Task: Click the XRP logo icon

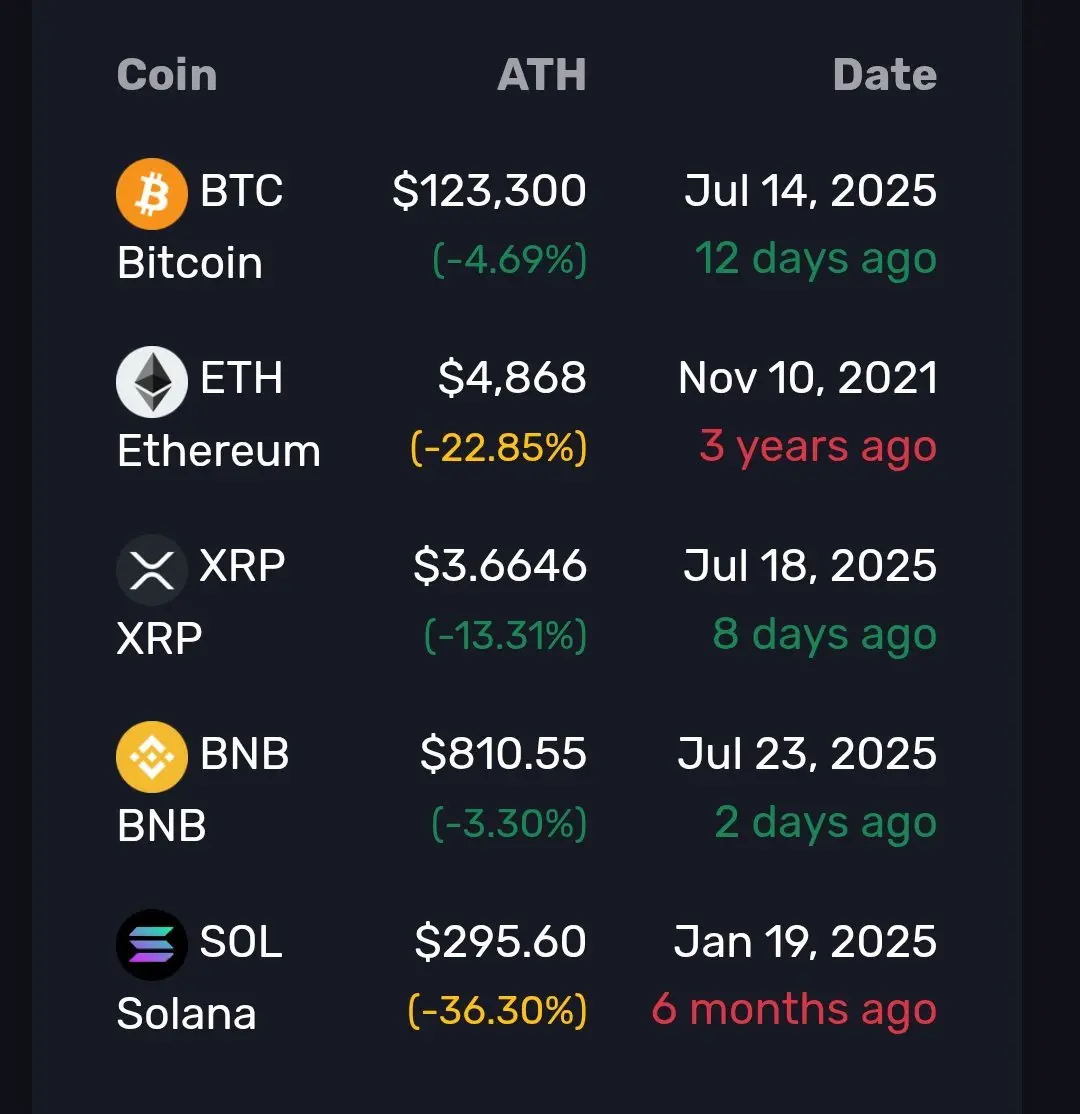Action: click(152, 570)
